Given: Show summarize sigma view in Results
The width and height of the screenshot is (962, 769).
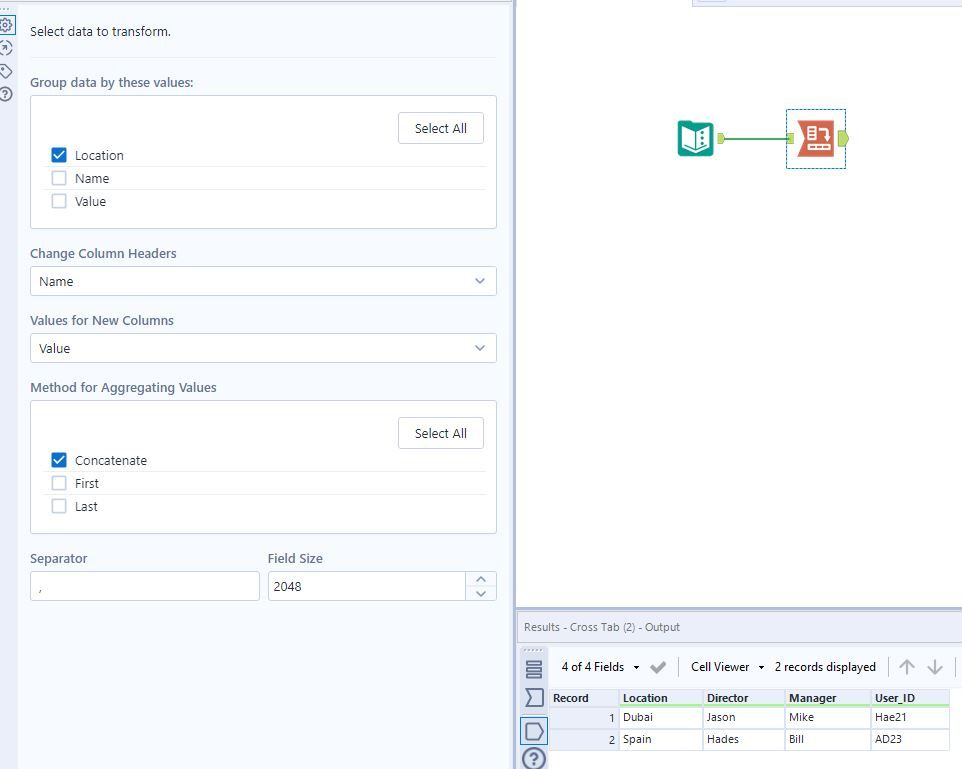Looking at the screenshot, I should click(534, 697).
